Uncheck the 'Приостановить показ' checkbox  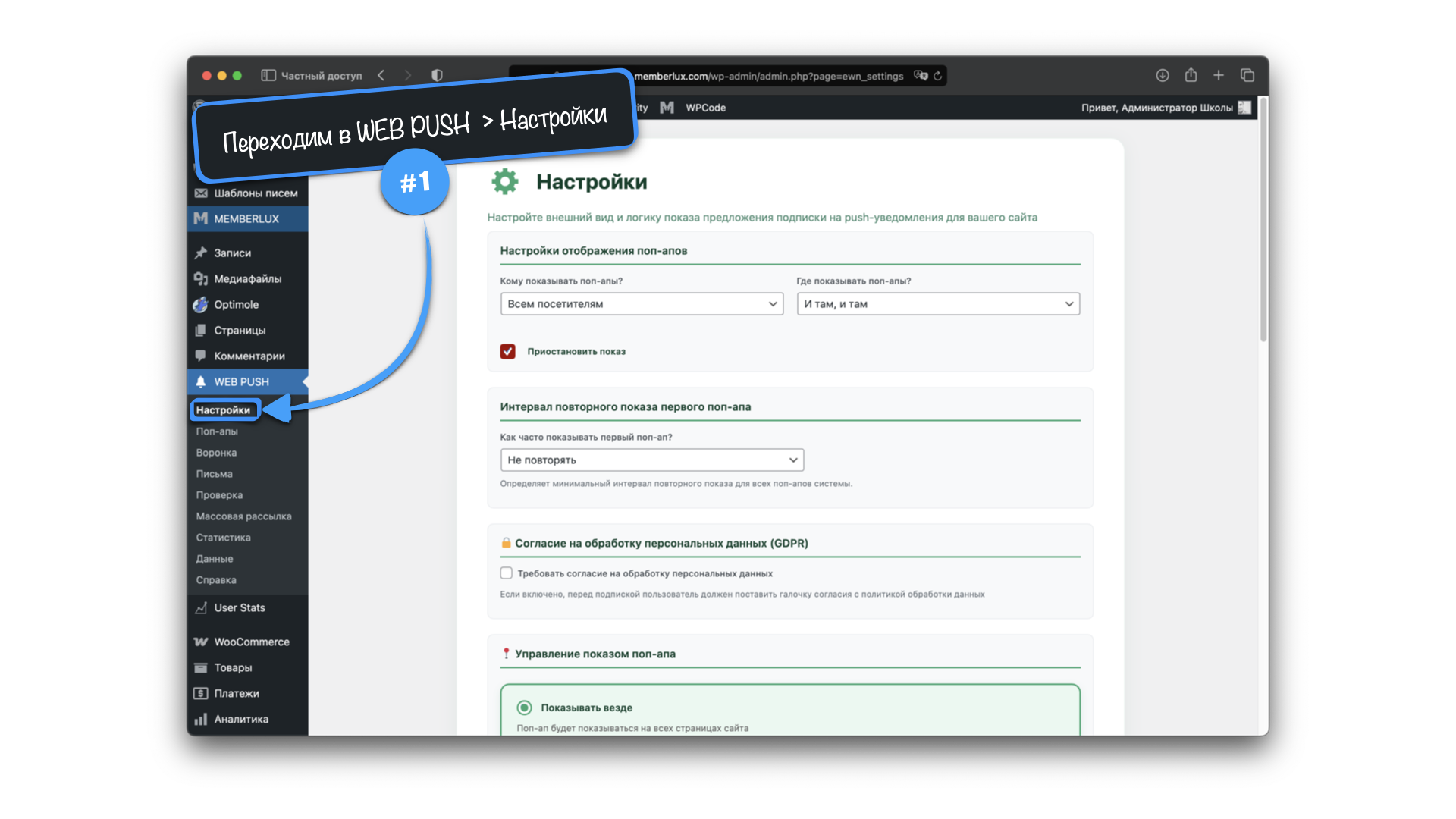tap(507, 351)
